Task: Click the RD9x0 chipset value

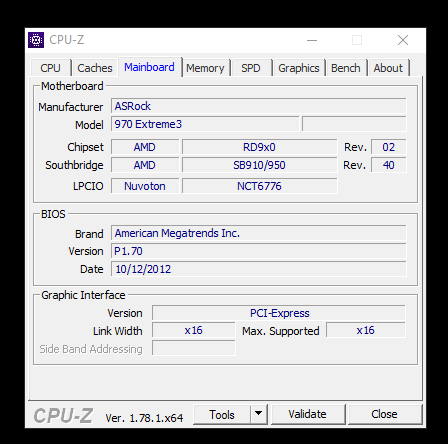Action: pyautogui.click(x=259, y=147)
